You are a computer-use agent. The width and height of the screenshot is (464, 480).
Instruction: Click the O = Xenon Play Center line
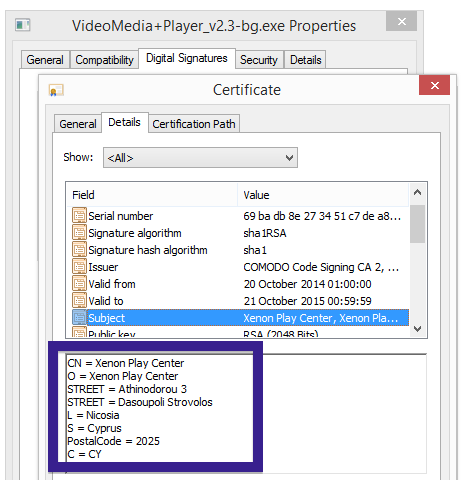123,376
